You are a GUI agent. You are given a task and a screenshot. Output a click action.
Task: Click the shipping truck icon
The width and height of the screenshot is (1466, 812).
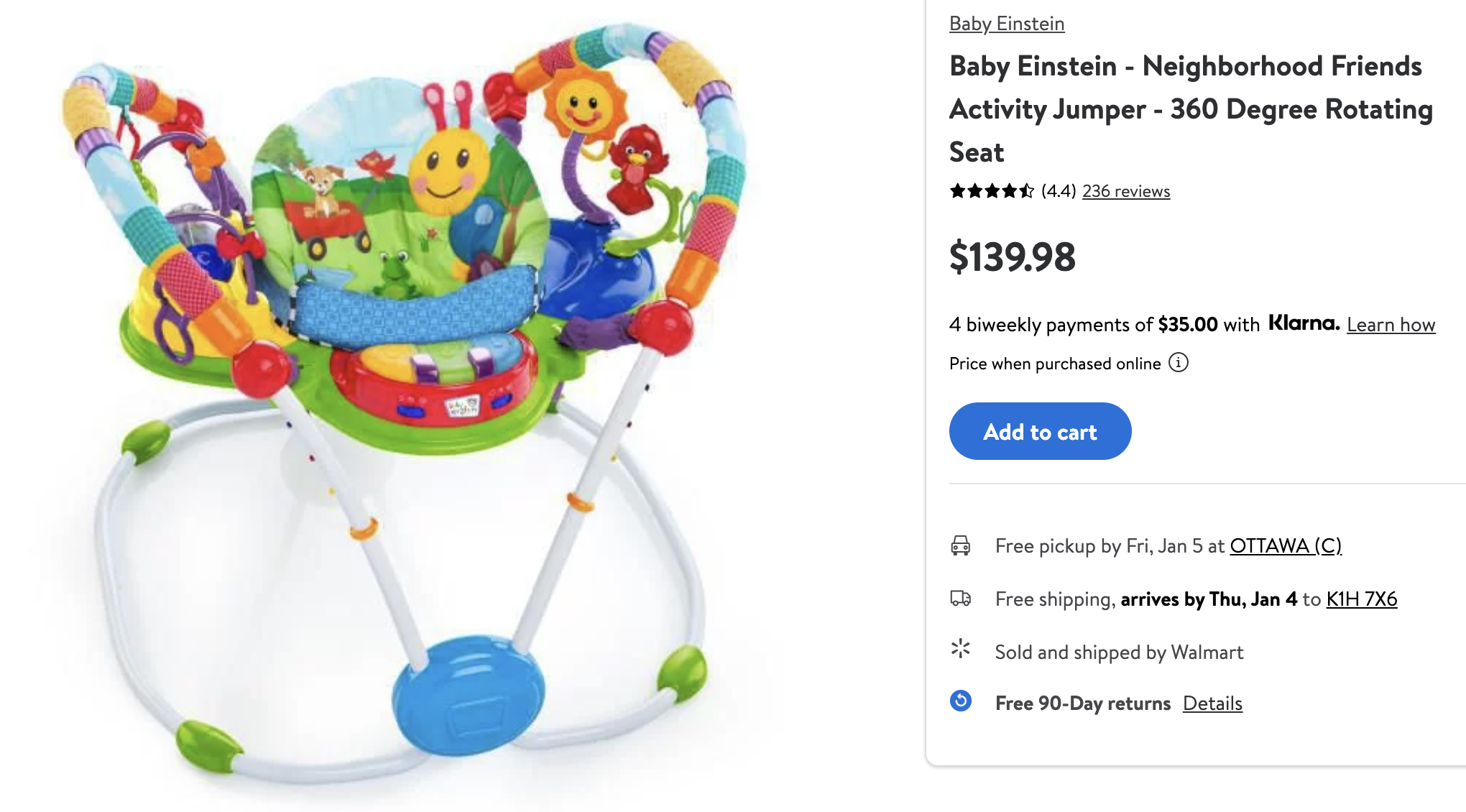point(961,599)
